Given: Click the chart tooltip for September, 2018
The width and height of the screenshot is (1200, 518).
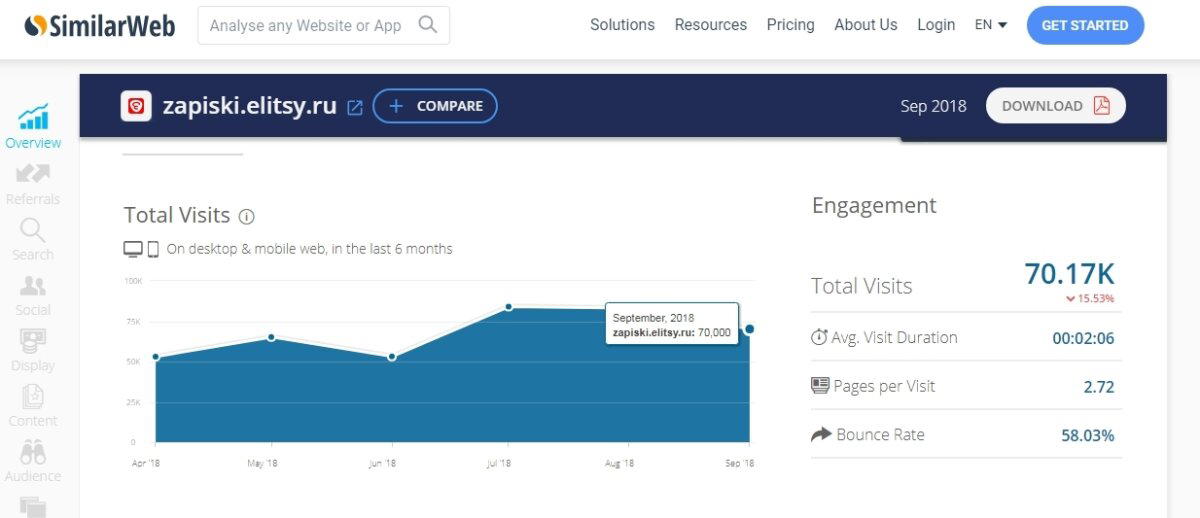Looking at the screenshot, I should 672,324.
